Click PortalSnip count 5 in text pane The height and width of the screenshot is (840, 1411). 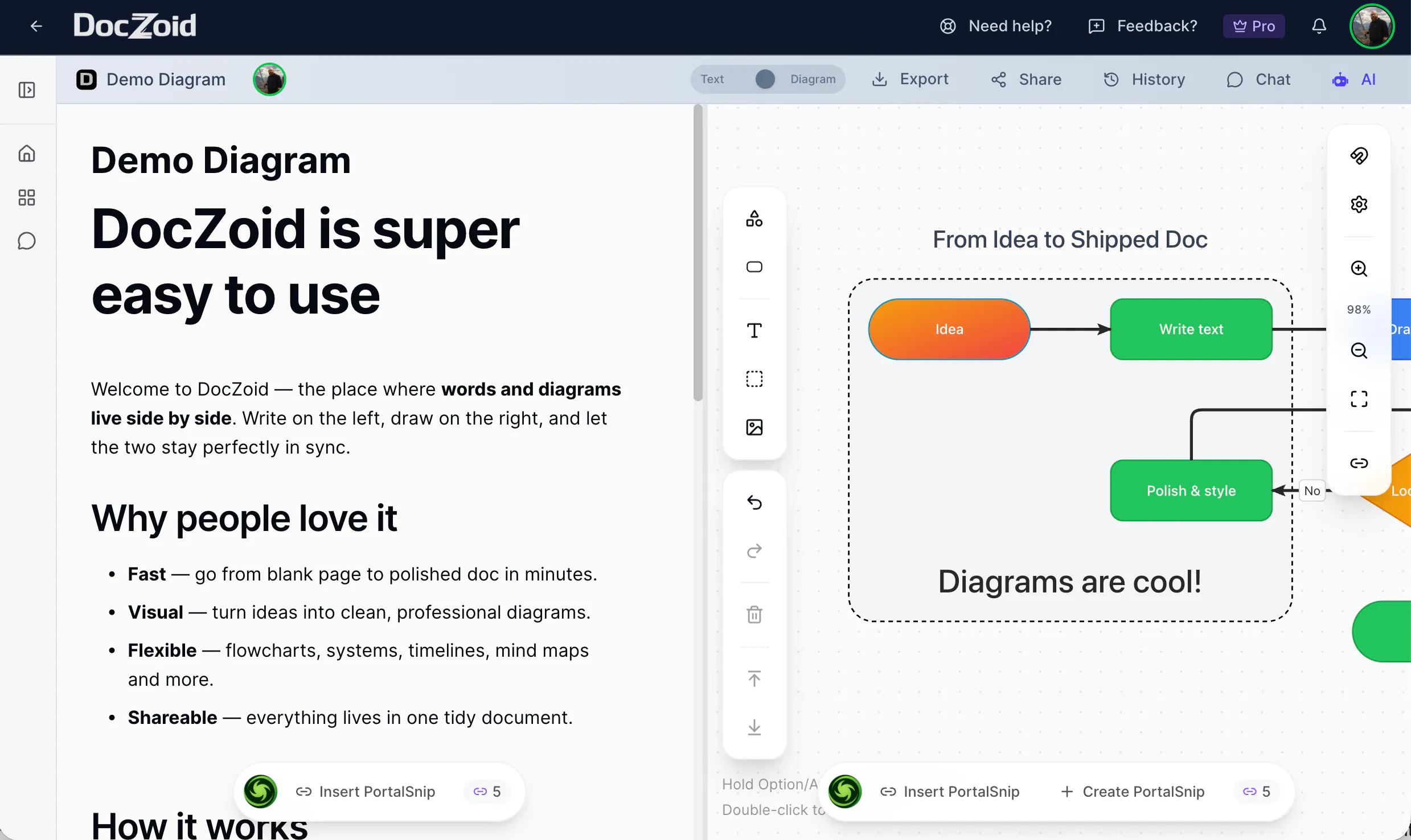[x=487, y=792]
